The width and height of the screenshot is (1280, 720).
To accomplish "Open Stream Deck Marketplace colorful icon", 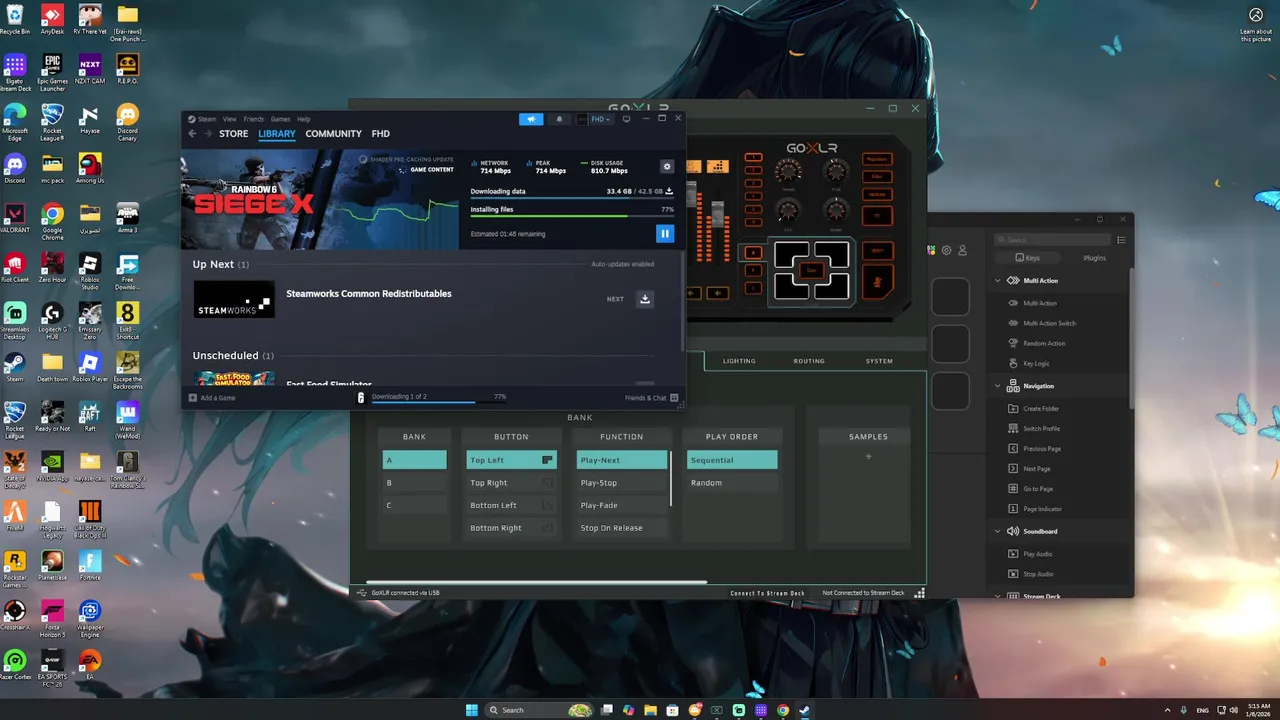I will pos(932,250).
